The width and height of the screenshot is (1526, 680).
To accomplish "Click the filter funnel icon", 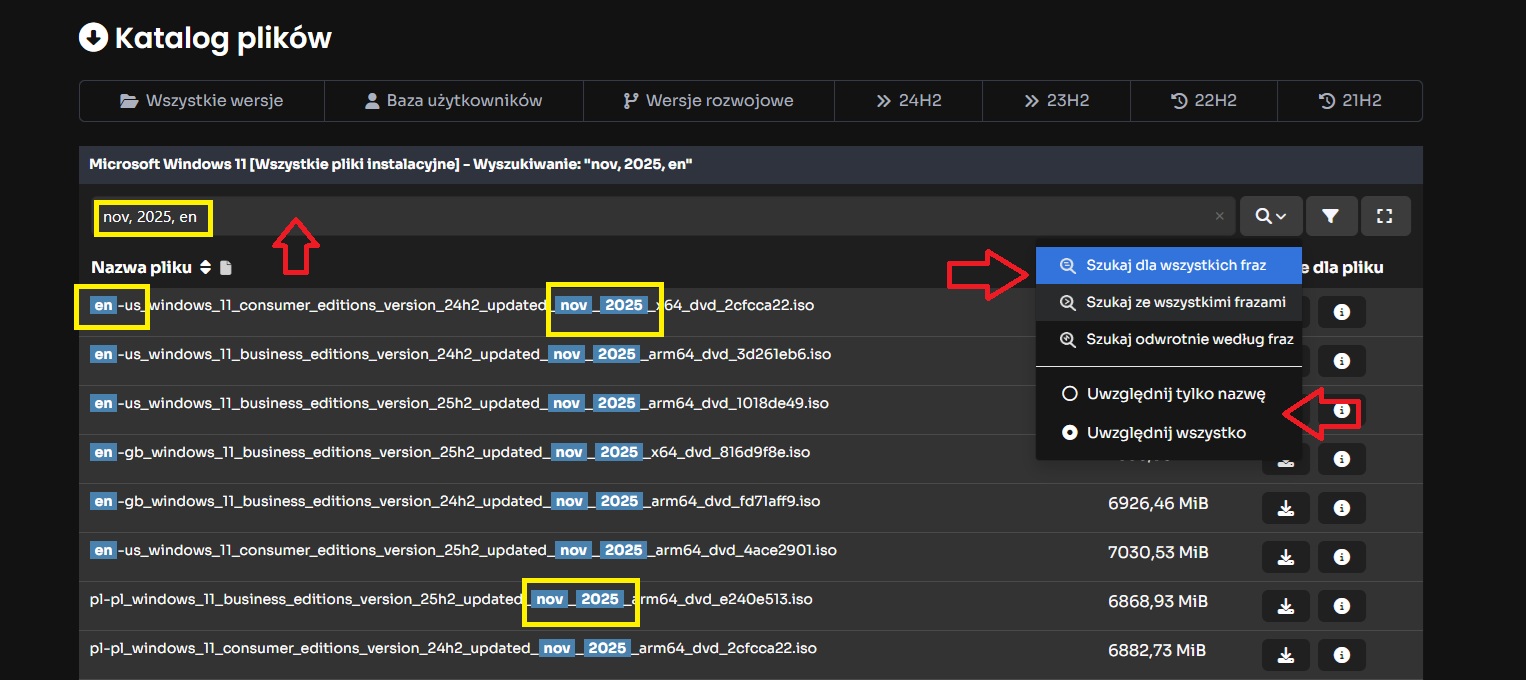I will point(1330,216).
